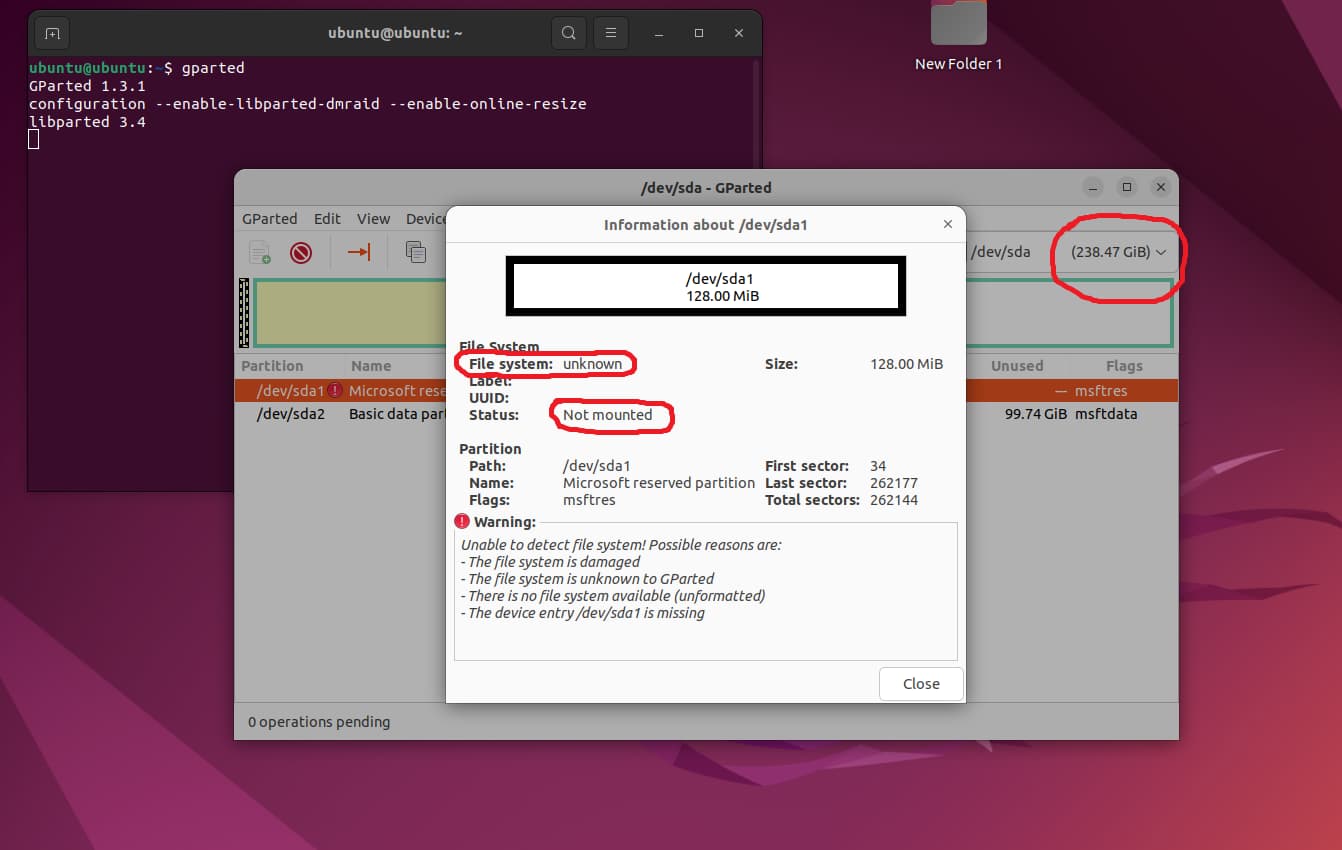Click the Delete partition toolbar icon
The width and height of the screenshot is (1342, 850).
[x=301, y=252]
